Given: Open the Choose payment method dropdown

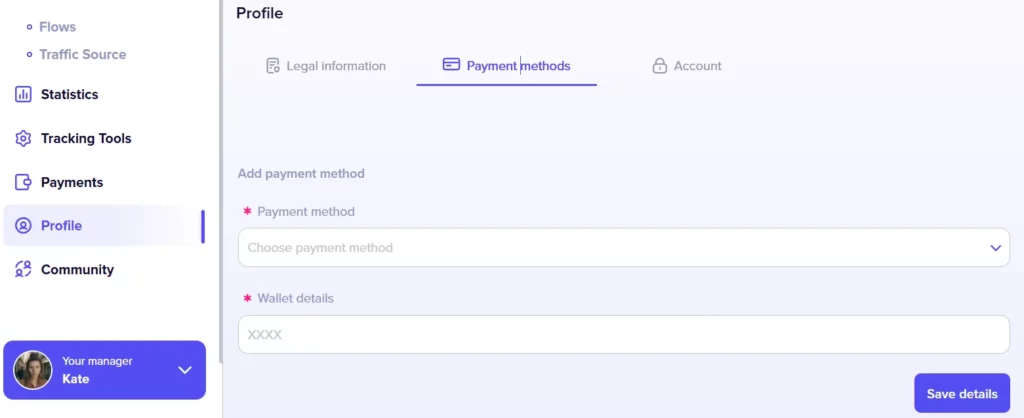Looking at the screenshot, I should coord(624,248).
